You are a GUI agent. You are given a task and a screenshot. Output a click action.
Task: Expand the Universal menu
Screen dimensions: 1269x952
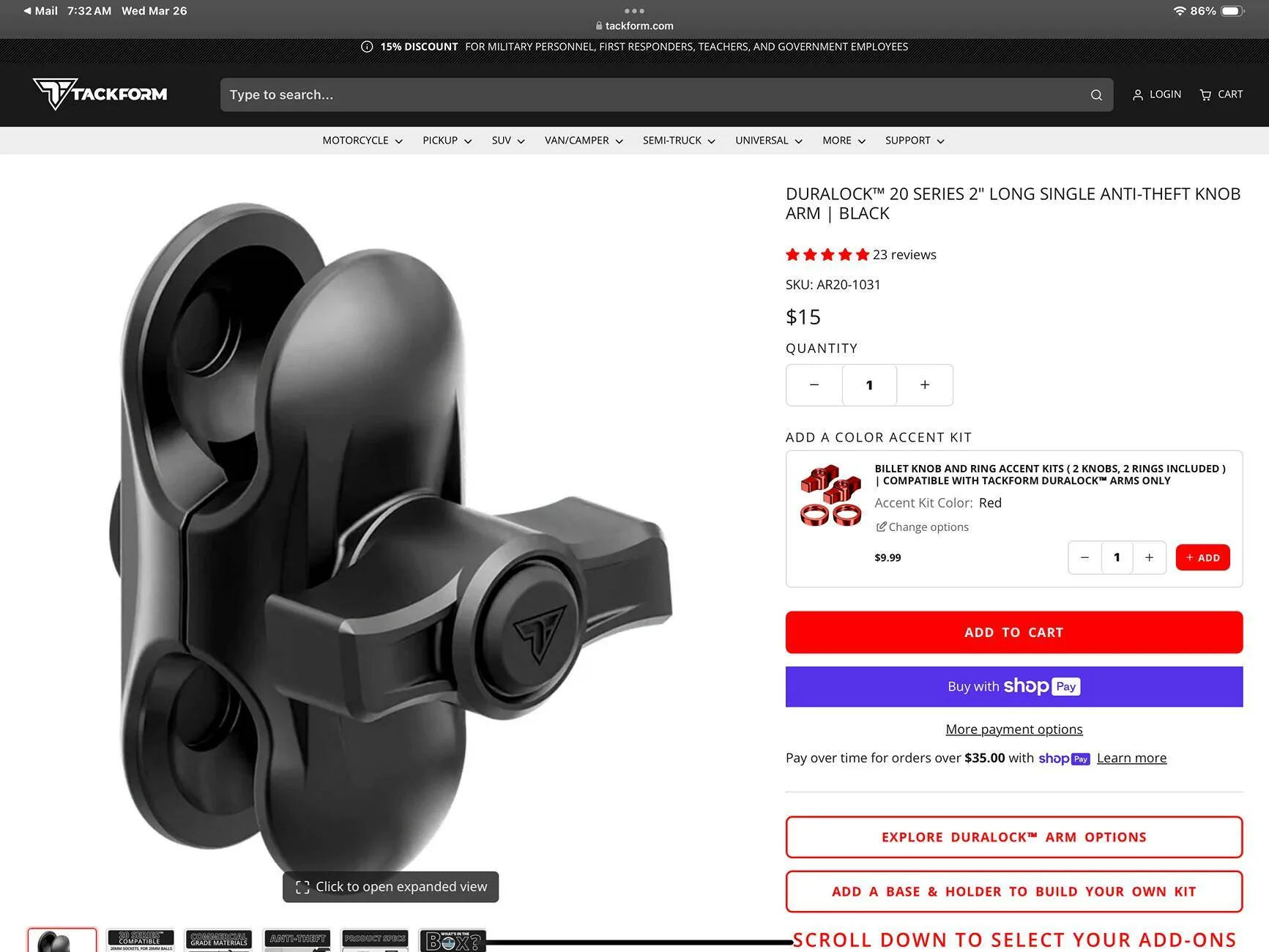coord(769,141)
